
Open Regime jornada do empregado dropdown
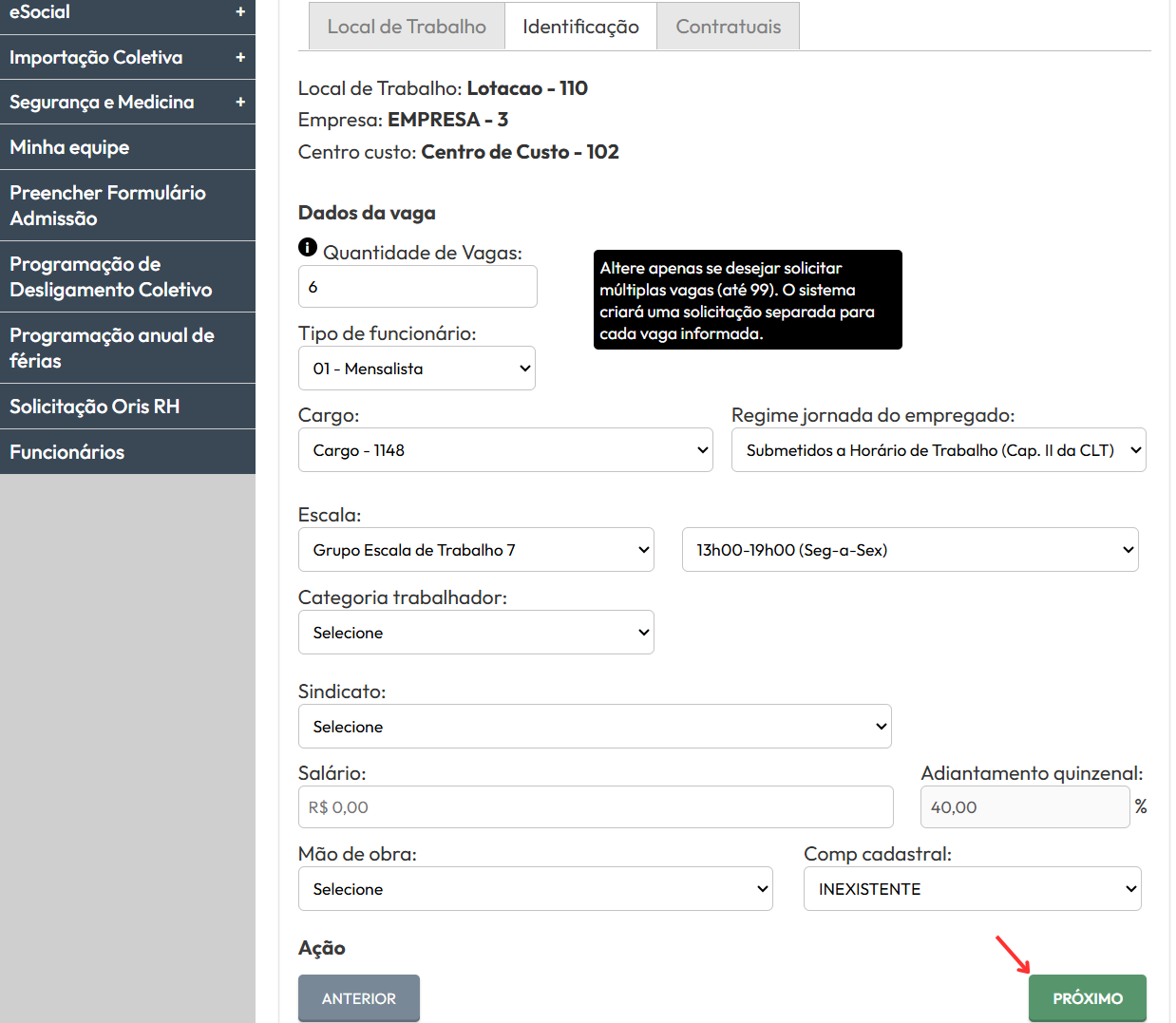[939, 450]
